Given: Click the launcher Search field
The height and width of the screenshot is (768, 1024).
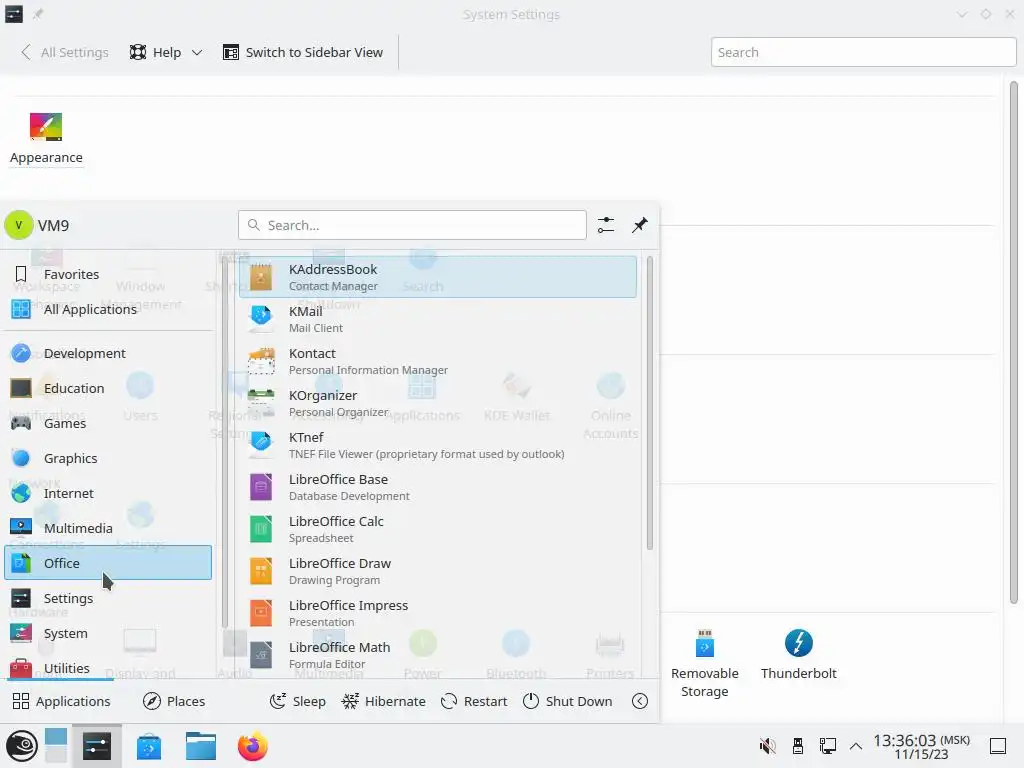Looking at the screenshot, I should click(412, 225).
